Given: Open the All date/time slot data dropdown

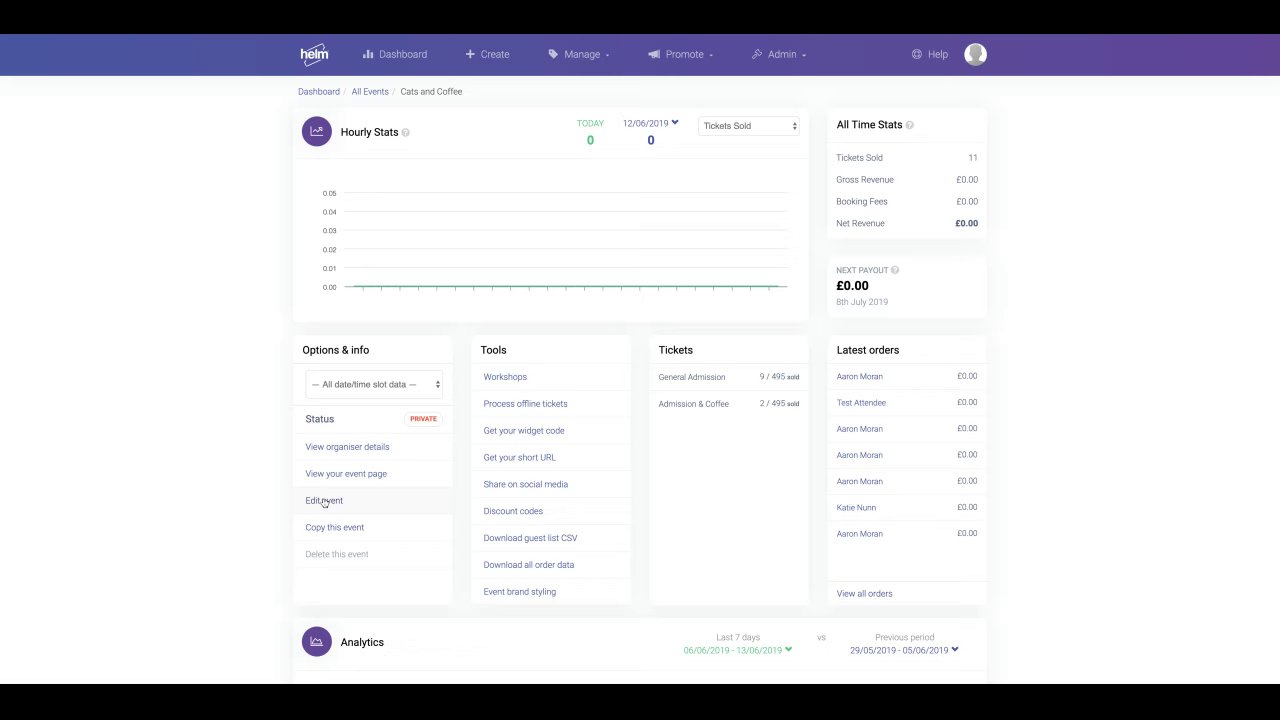Looking at the screenshot, I should 374,384.
